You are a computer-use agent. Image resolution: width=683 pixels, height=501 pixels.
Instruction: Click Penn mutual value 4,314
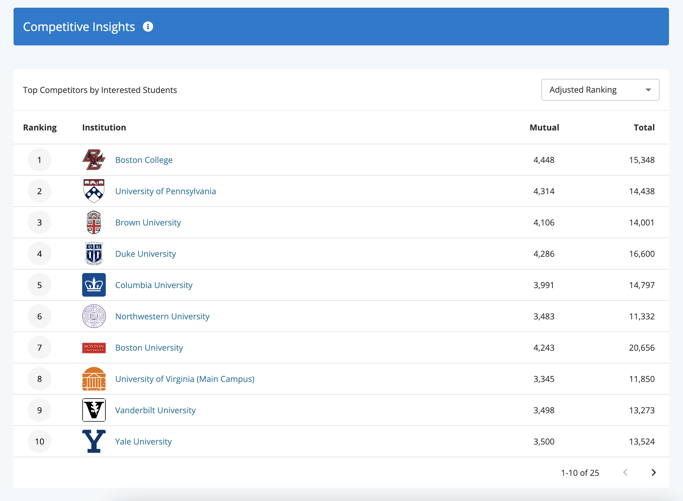[544, 191]
